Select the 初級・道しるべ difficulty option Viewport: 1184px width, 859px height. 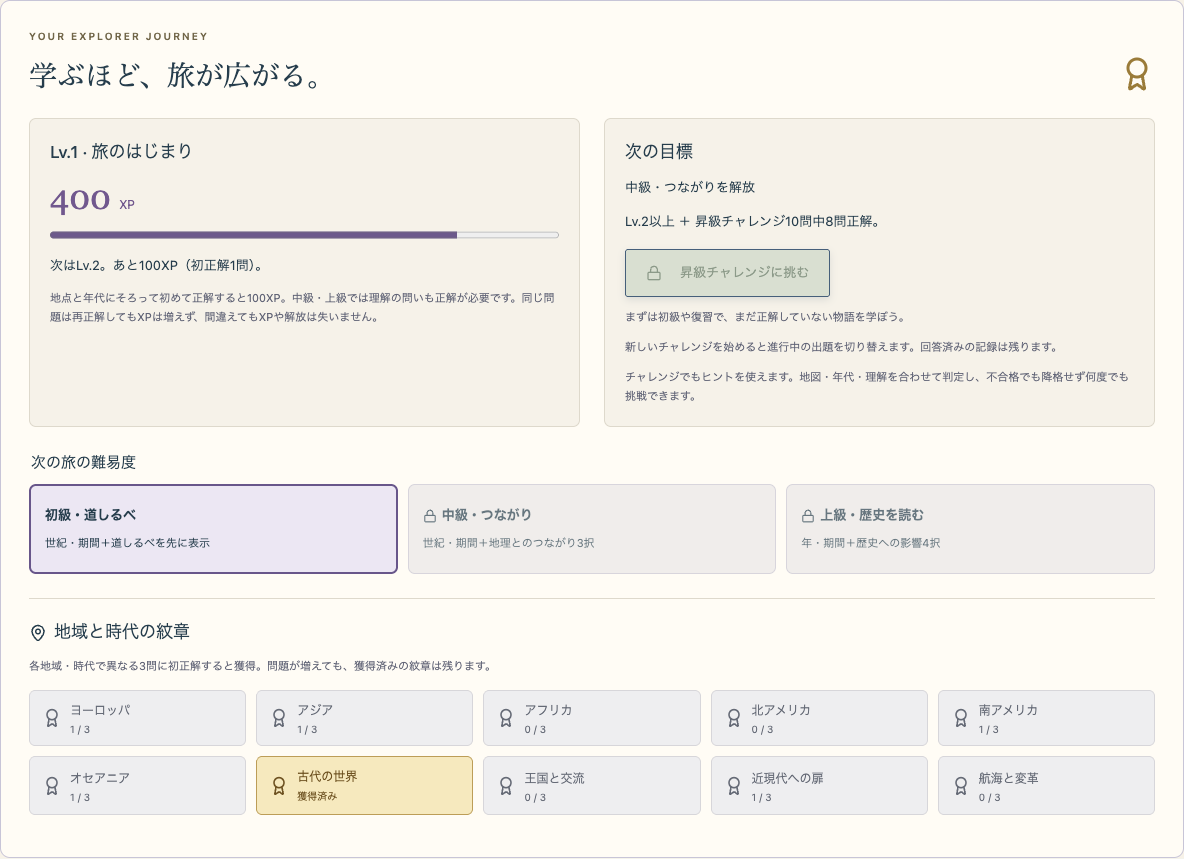[214, 529]
